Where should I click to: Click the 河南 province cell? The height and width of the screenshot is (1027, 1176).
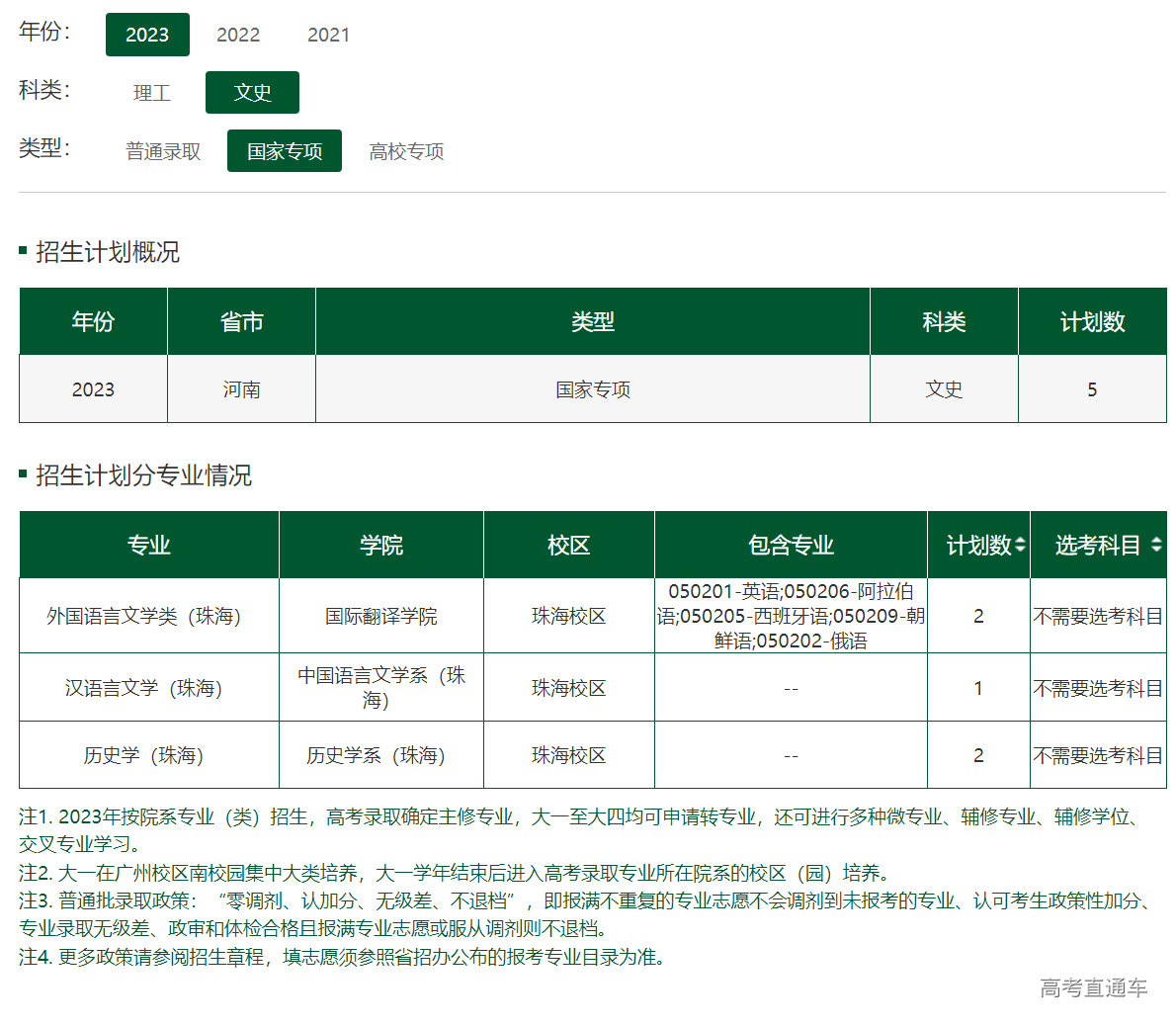pos(241,388)
